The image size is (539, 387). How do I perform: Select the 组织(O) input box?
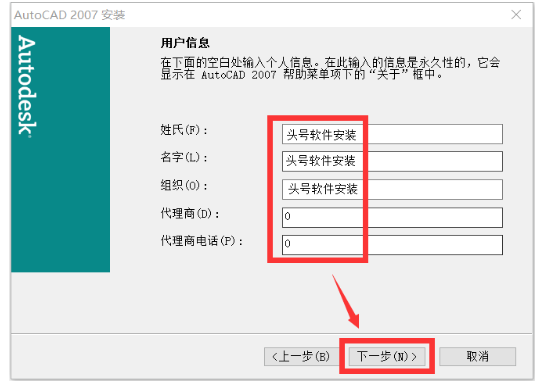(x=392, y=189)
